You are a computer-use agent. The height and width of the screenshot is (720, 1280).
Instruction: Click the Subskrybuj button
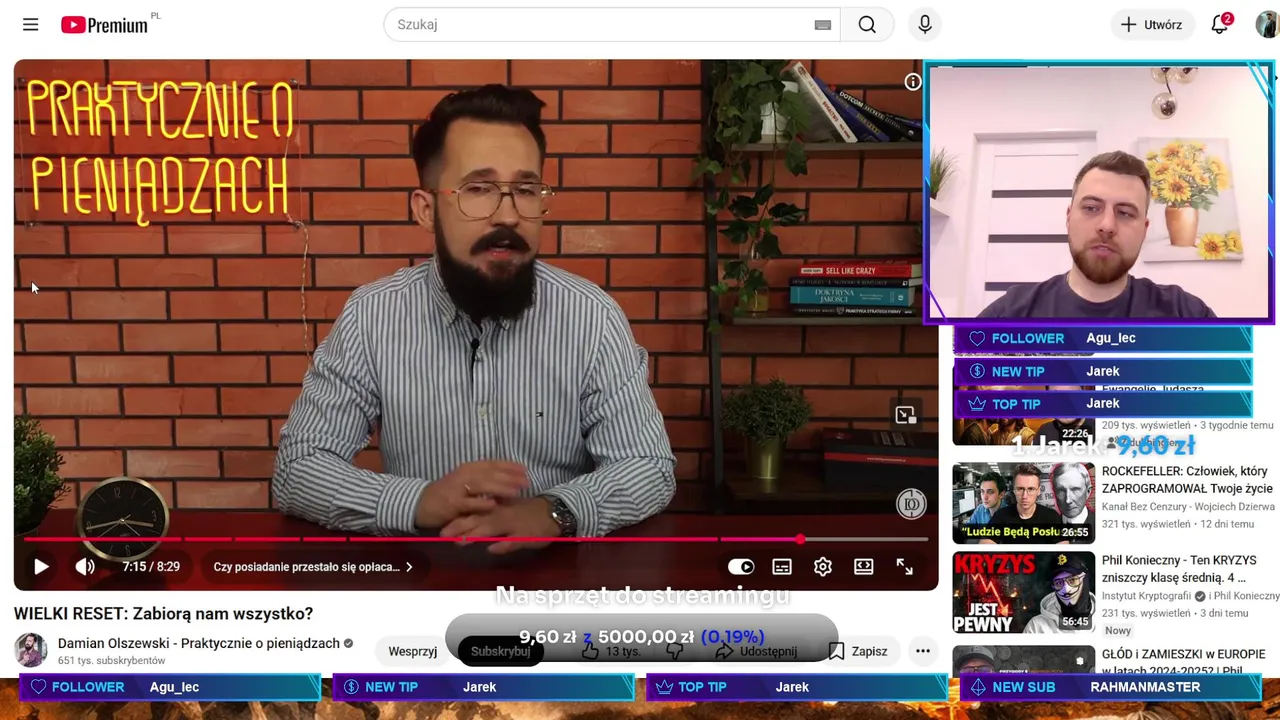click(x=500, y=651)
